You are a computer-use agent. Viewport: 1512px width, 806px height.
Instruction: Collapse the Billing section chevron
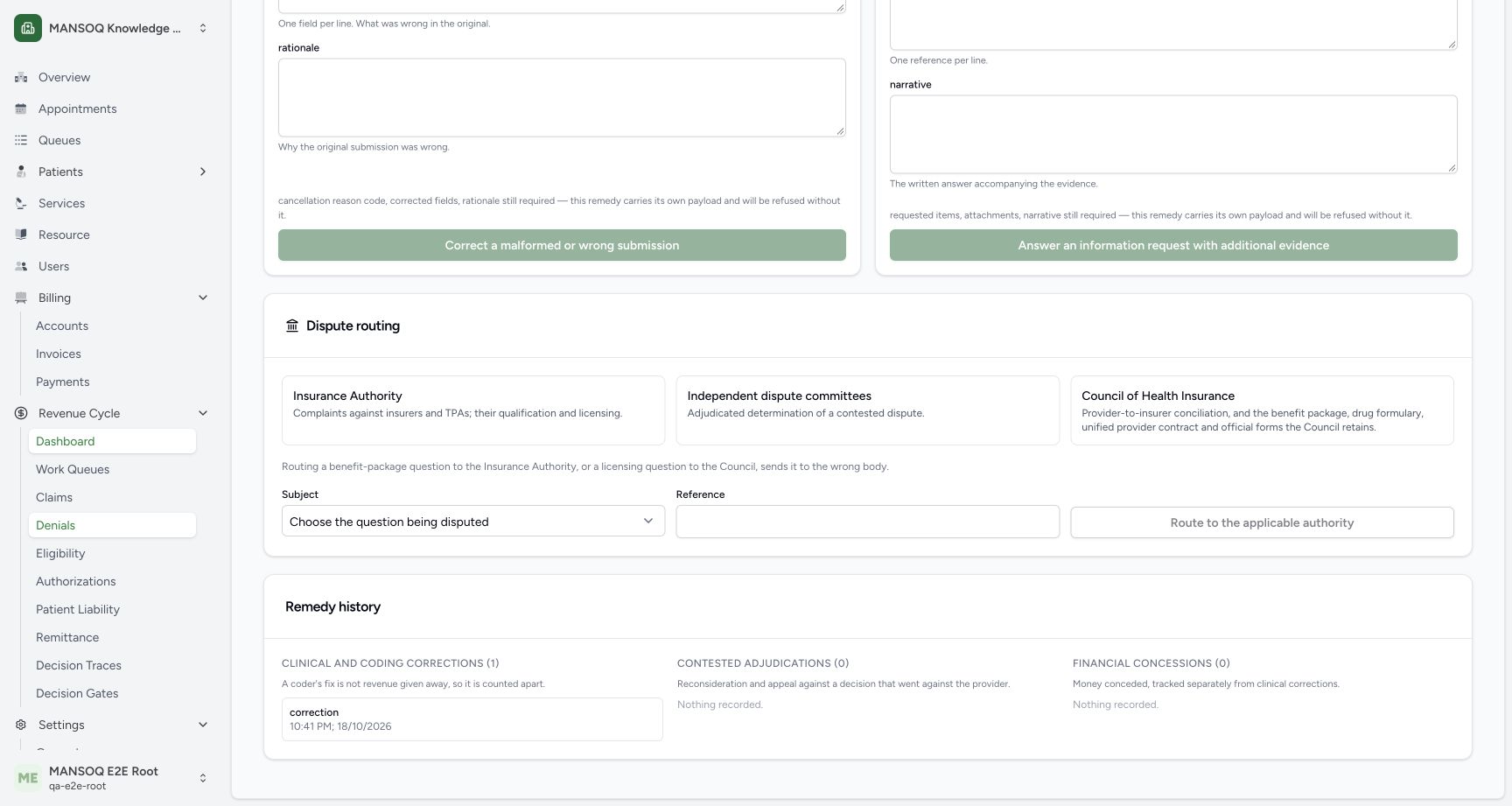[x=203, y=298]
